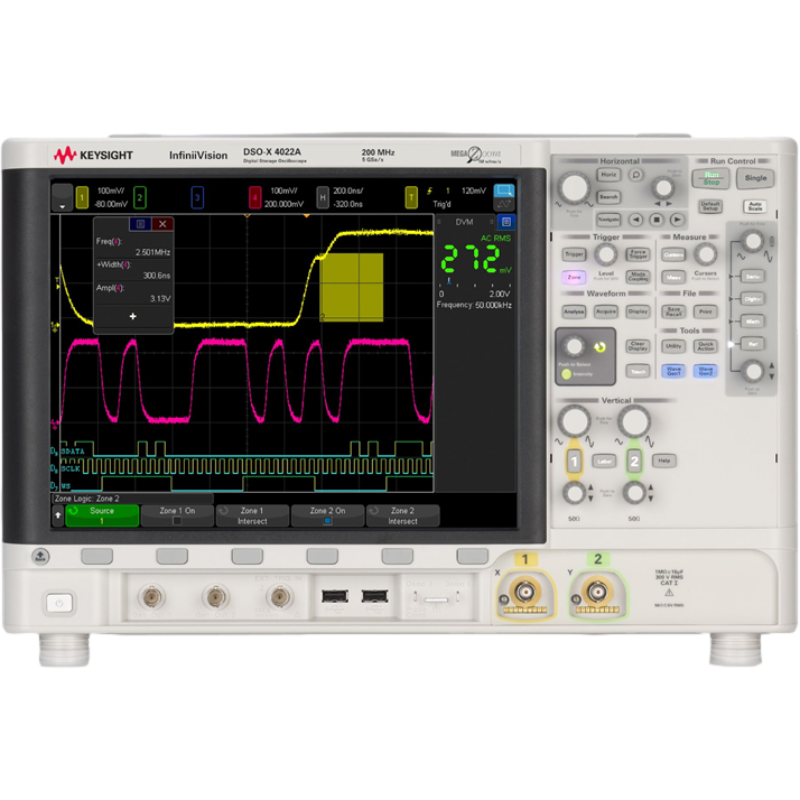This screenshot has height=800, width=800.
Task: Push the Save Recall button
Action: click(673, 311)
